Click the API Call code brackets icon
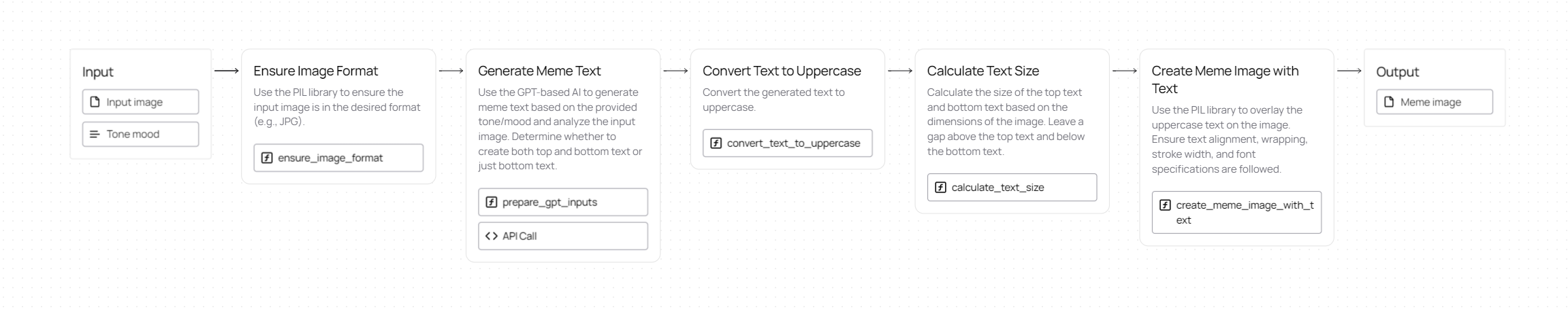1568x310 pixels. pyautogui.click(x=491, y=236)
